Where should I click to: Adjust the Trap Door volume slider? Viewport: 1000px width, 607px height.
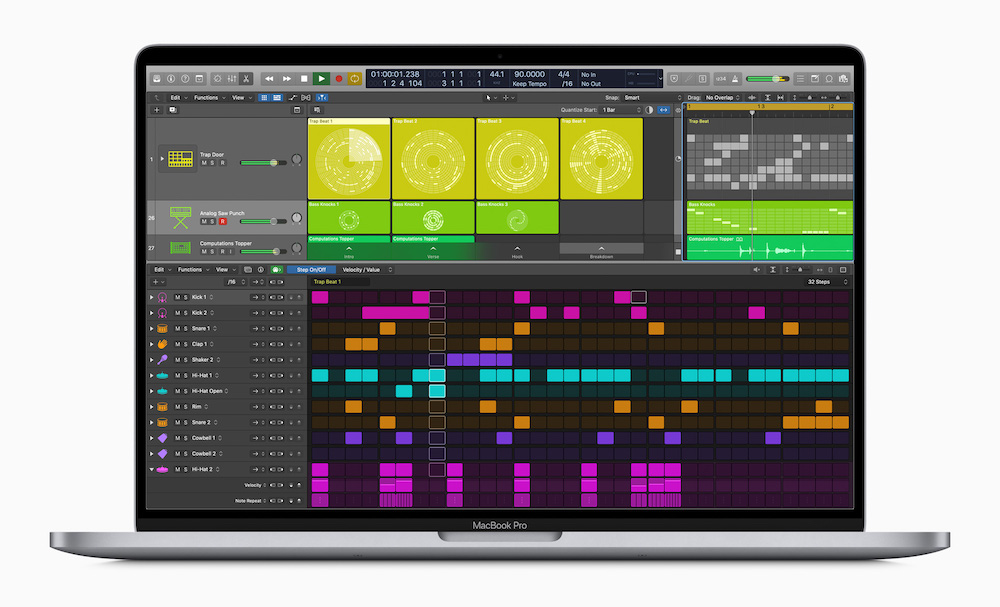[x=262, y=162]
